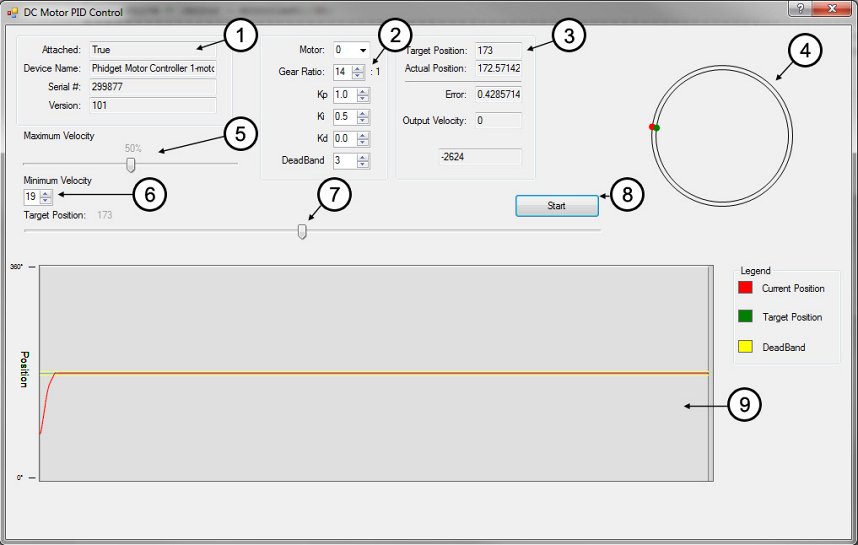Increase the DeadBand value
This screenshot has width=858, height=545.
click(x=363, y=157)
